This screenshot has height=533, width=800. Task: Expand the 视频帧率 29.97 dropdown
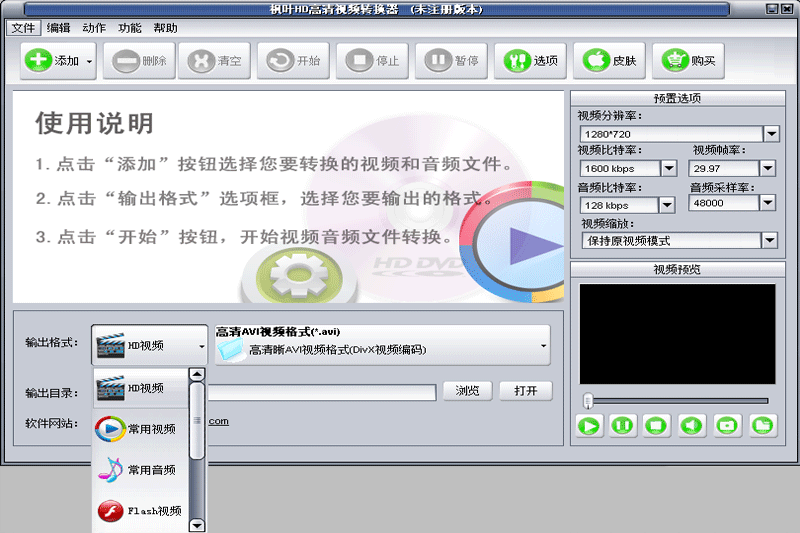[x=767, y=168]
